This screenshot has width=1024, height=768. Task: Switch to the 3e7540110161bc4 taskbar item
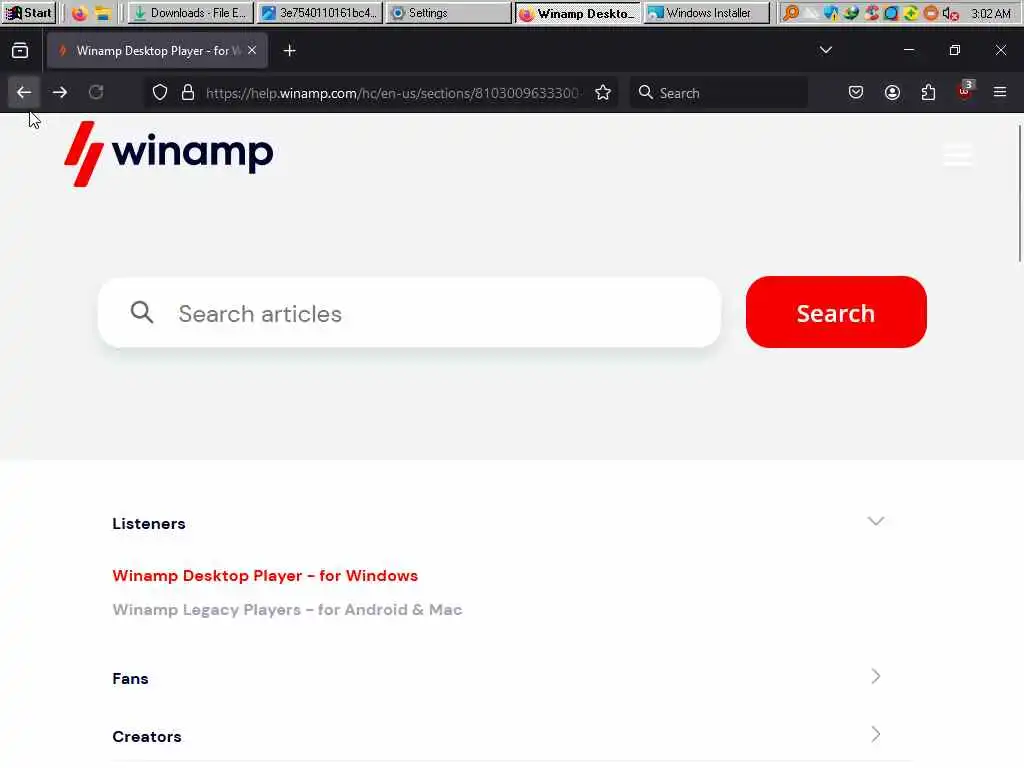pyautogui.click(x=319, y=12)
